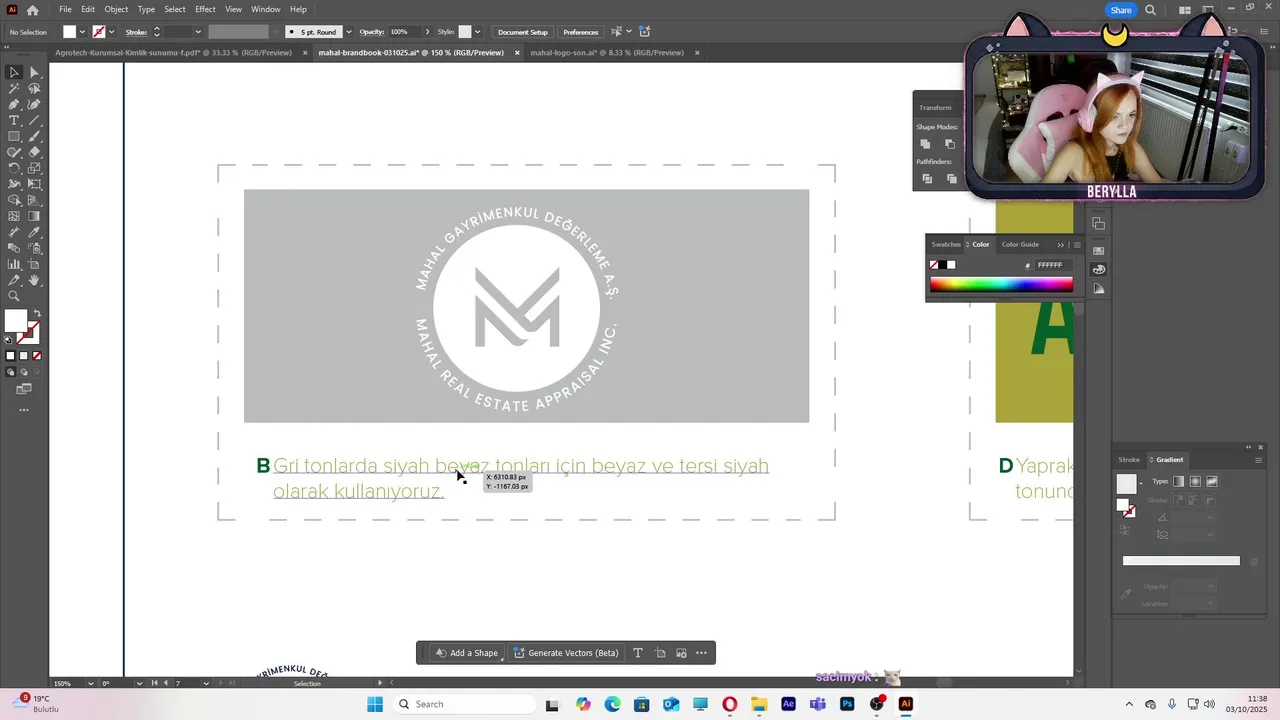Click the Document Setup button
Viewport: 1280px width, 720px height.
[x=523, y=32]
